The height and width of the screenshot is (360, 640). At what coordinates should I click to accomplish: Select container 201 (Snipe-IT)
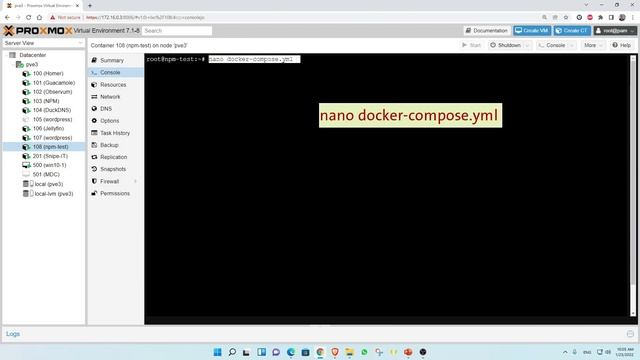[50, 156]
